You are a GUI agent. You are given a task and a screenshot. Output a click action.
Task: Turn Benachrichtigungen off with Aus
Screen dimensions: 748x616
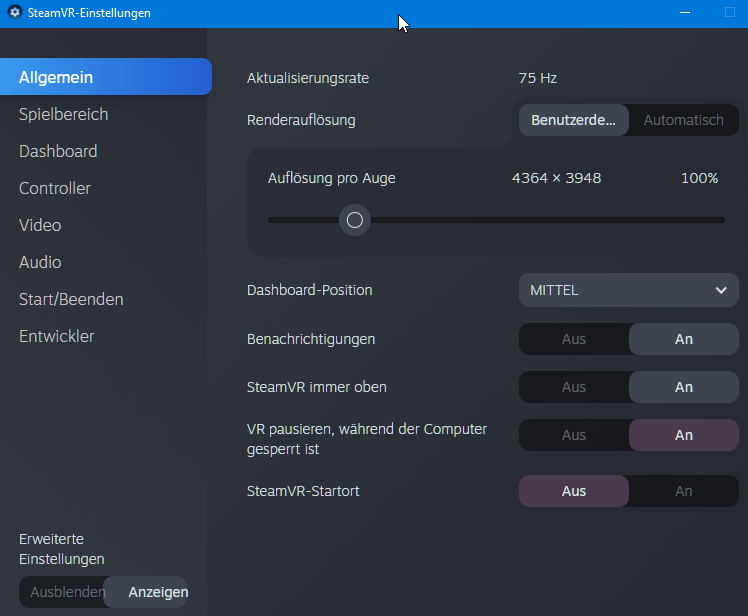click(x=573, y=339)
